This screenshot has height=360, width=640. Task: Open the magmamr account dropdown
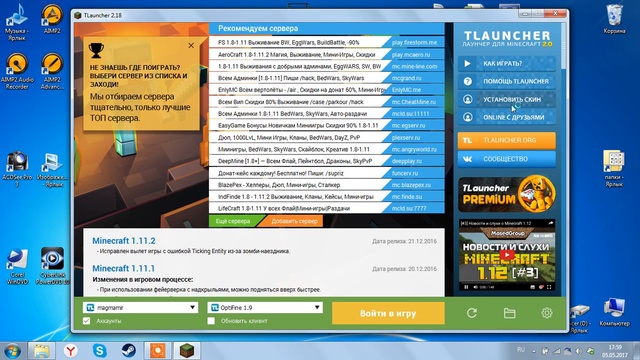pos(140,307)
